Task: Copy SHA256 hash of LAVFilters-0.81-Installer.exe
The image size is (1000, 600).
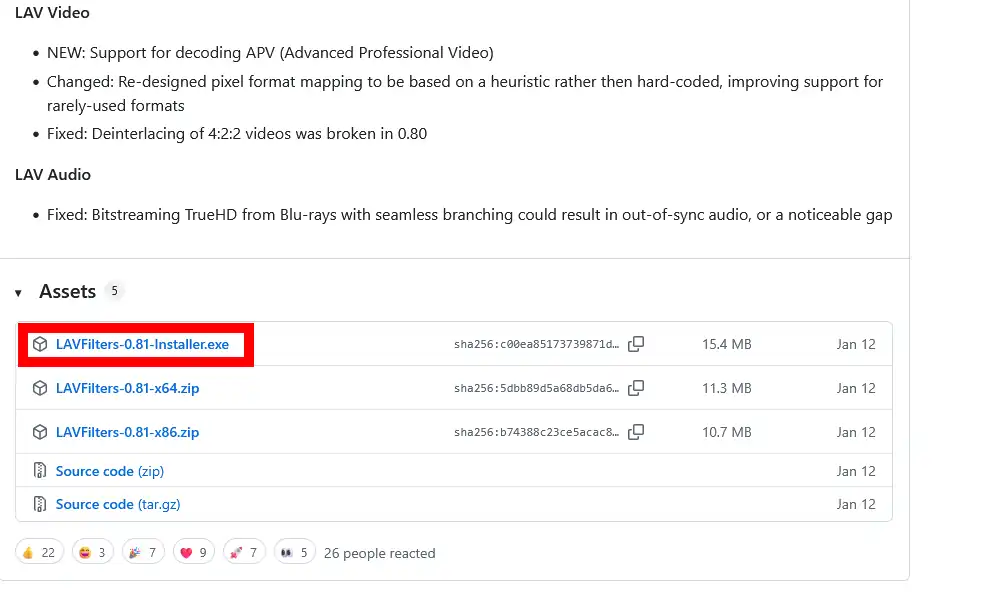Action: coord(636,344)
